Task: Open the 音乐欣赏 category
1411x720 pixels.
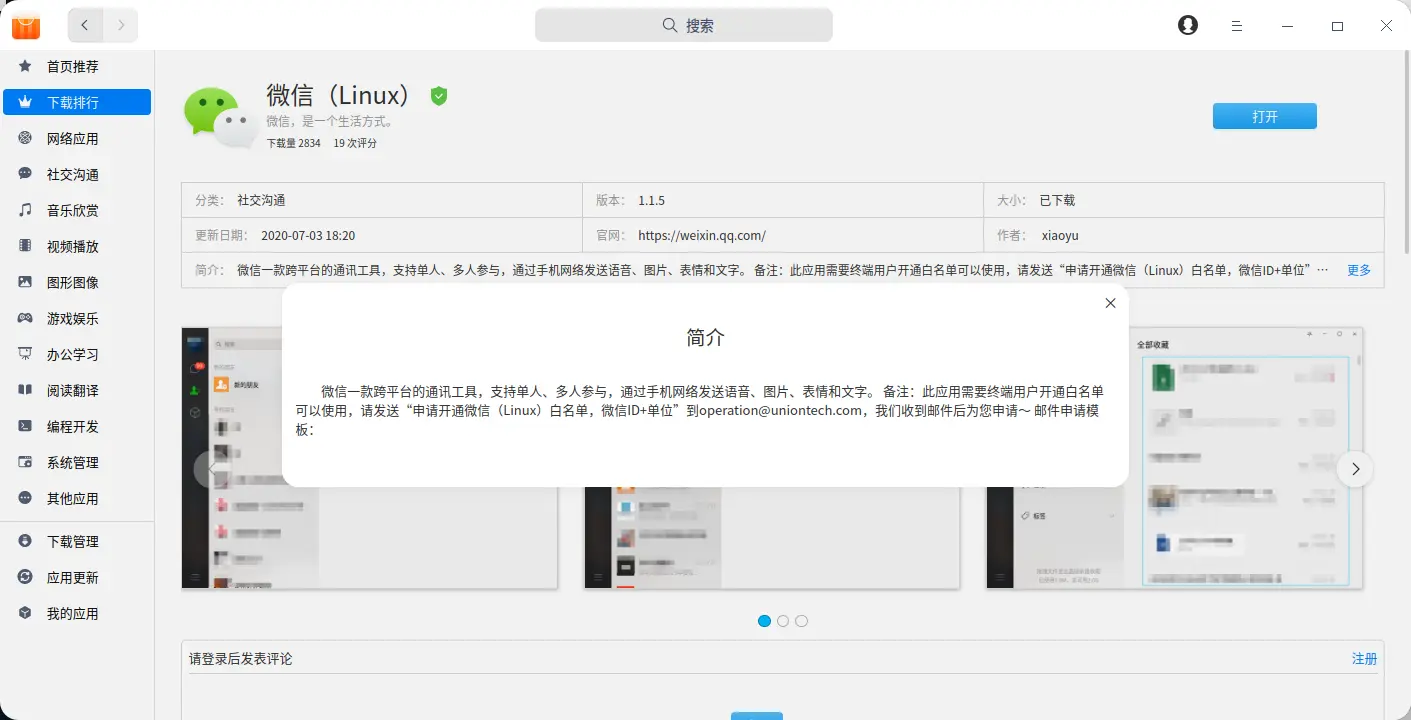Action: coord(73,209)
